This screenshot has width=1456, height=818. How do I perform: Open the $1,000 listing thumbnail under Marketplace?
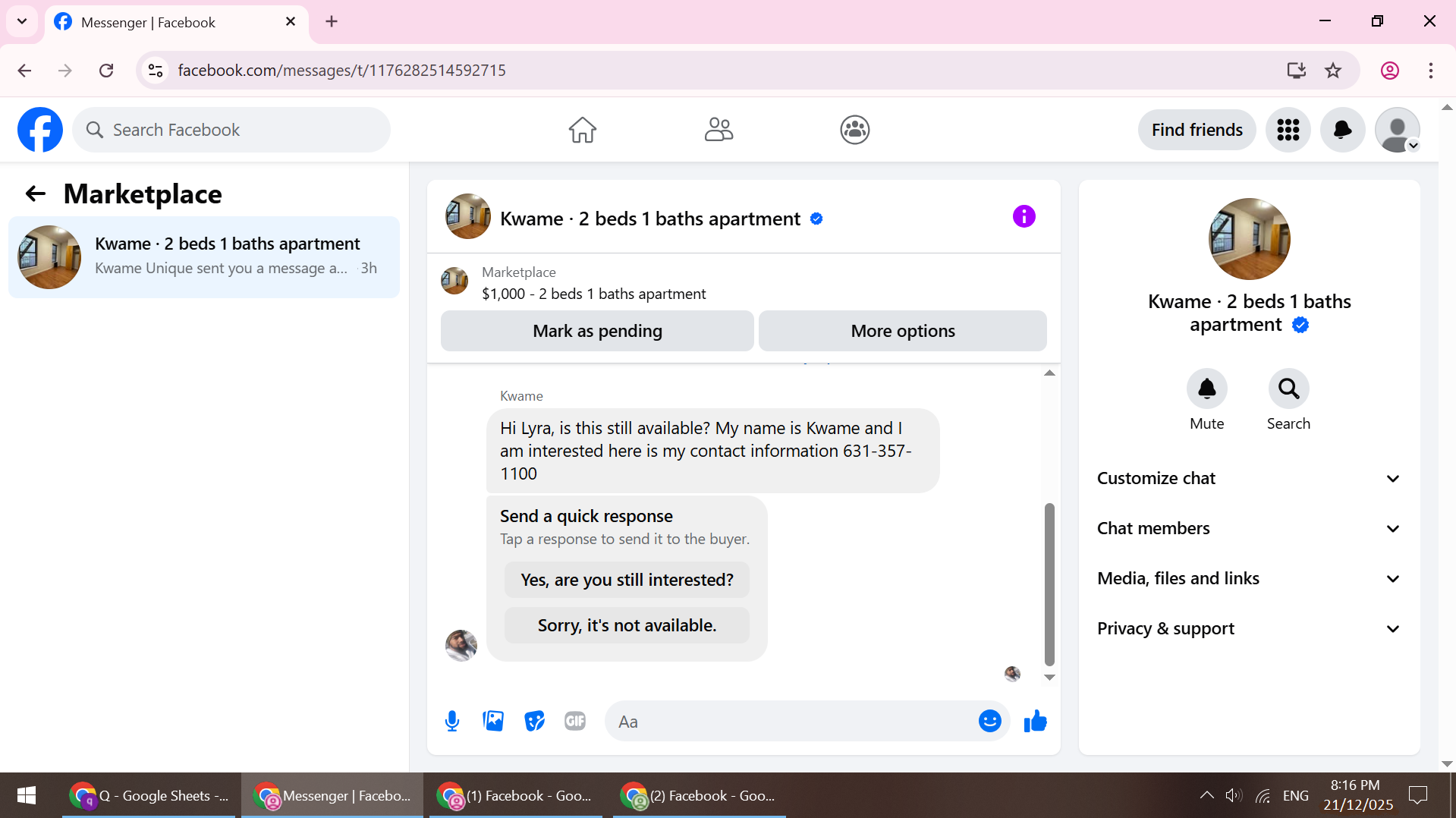pos(454,281)
